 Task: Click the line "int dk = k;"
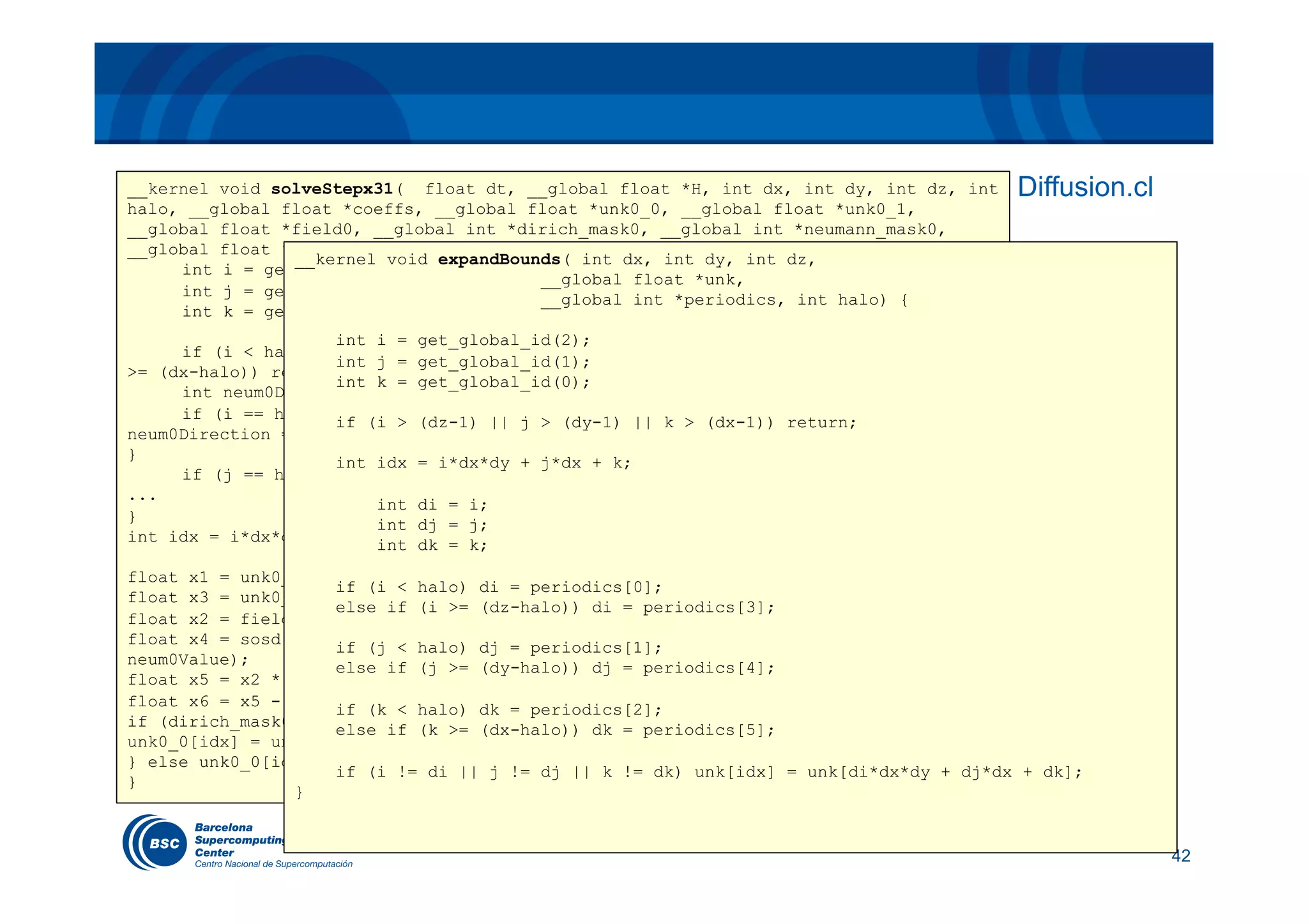pos(432,545)
